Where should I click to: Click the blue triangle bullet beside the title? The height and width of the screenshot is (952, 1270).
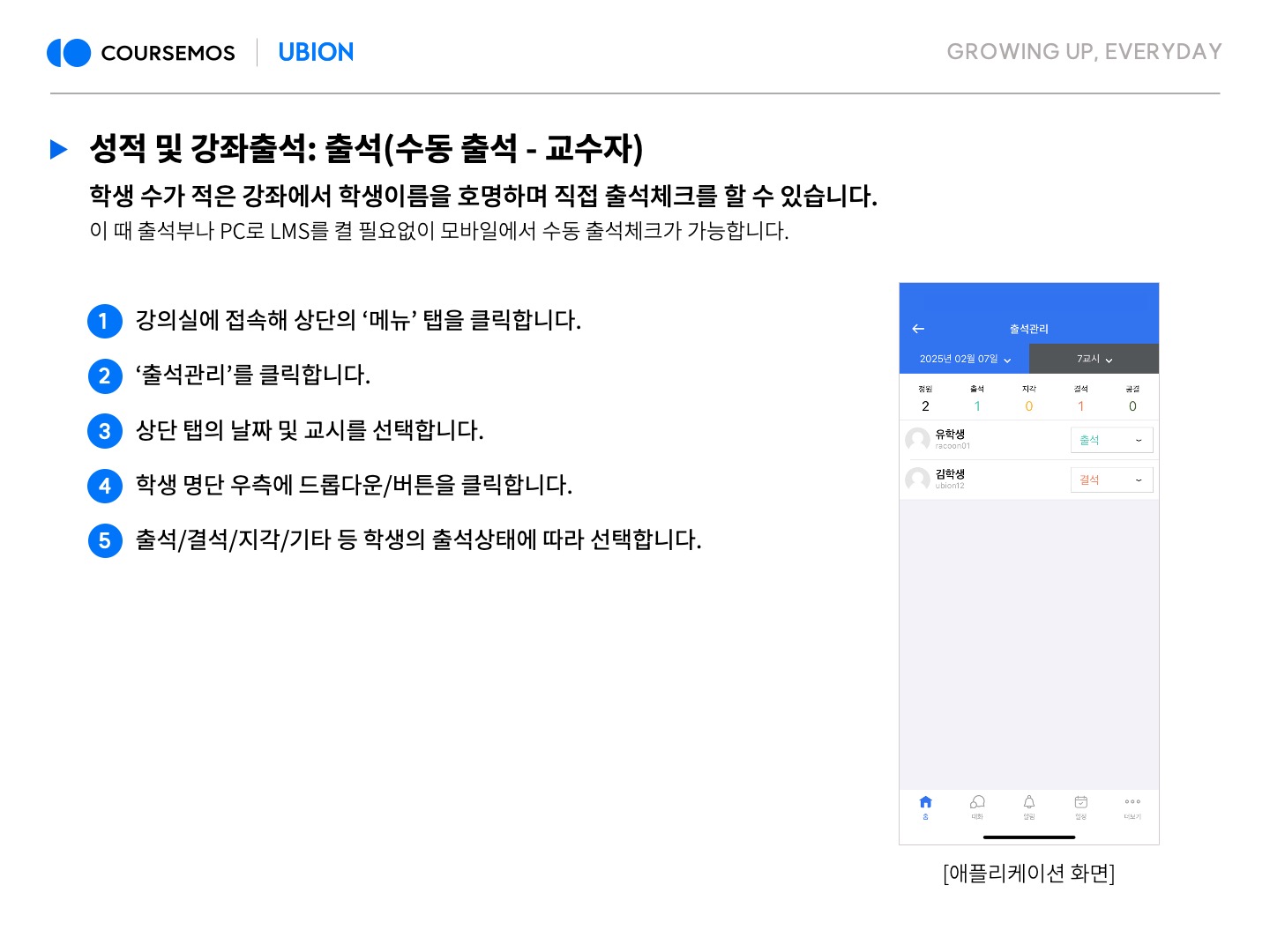[59, 149]
